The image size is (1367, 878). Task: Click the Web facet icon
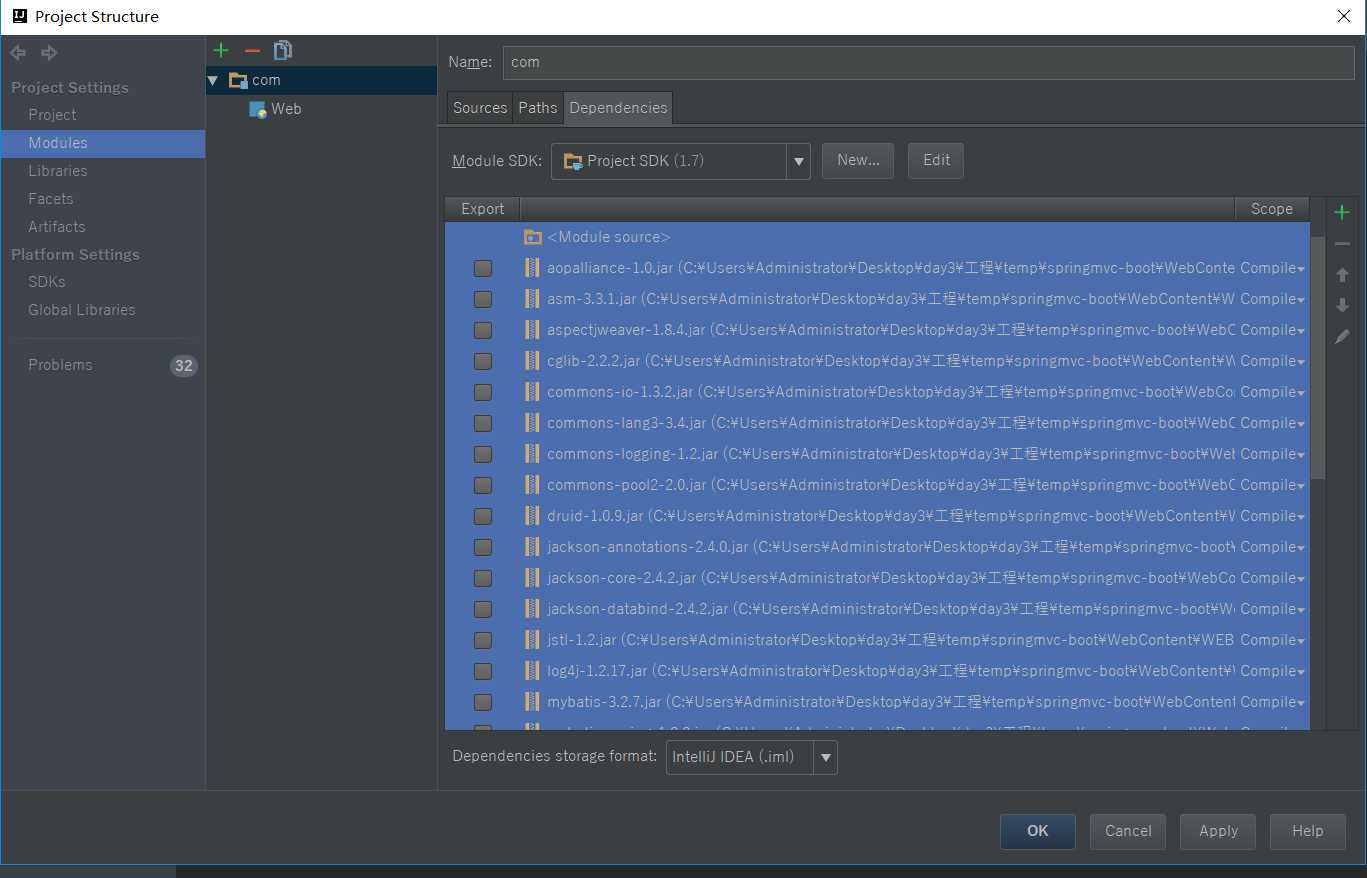click(x=258, y=109)
